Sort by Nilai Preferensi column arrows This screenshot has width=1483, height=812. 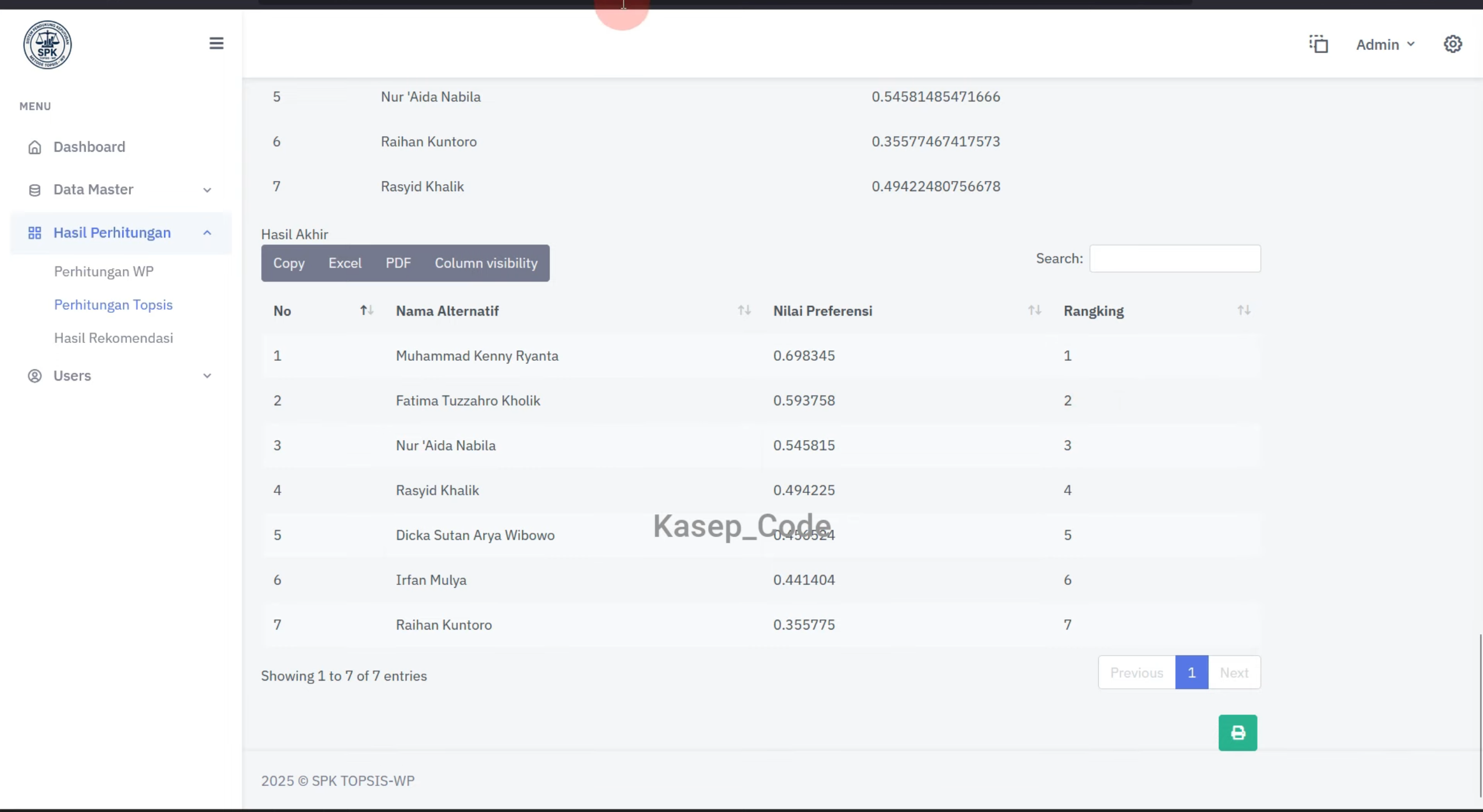coord(1034,310)
